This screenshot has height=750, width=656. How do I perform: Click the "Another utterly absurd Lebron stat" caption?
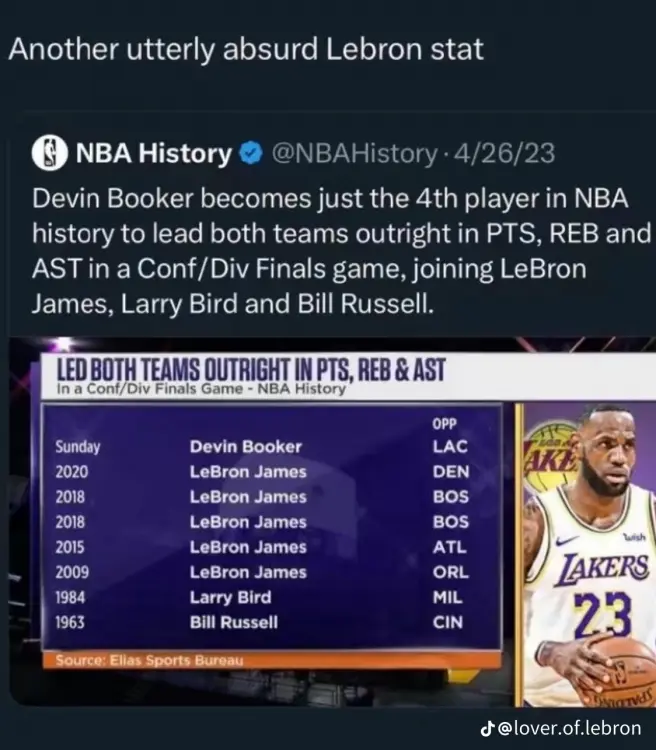(246, 50)
